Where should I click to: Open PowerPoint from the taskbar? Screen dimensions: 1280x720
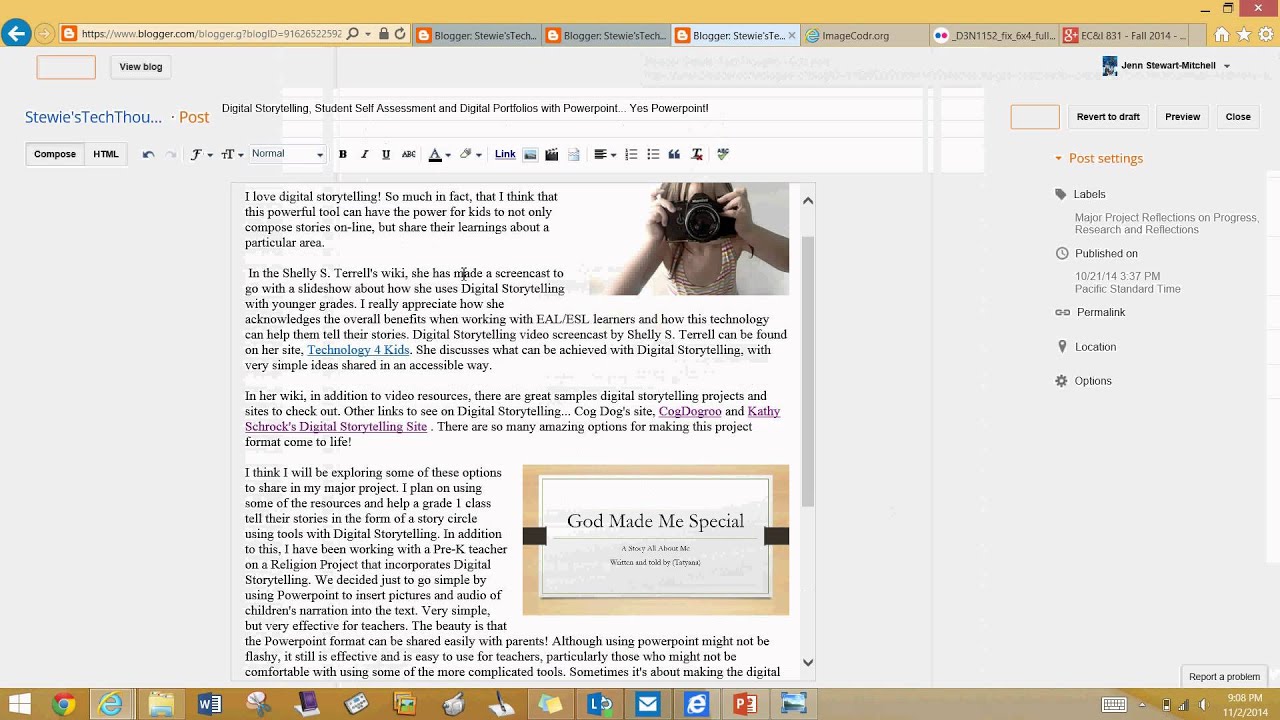point(745,705)
